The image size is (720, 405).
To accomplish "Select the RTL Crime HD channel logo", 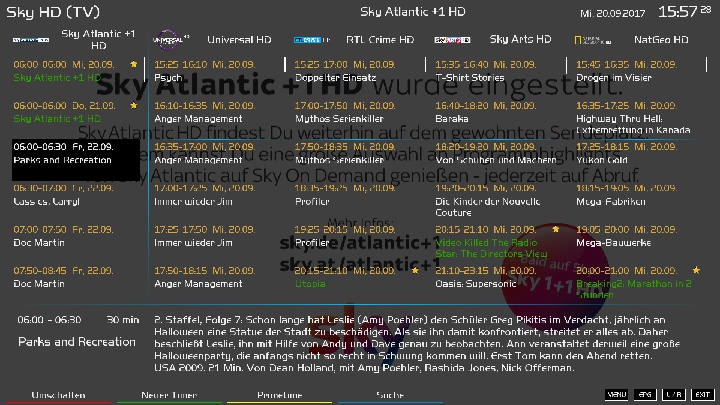I will pyautogui.click(x=312, y=40).
